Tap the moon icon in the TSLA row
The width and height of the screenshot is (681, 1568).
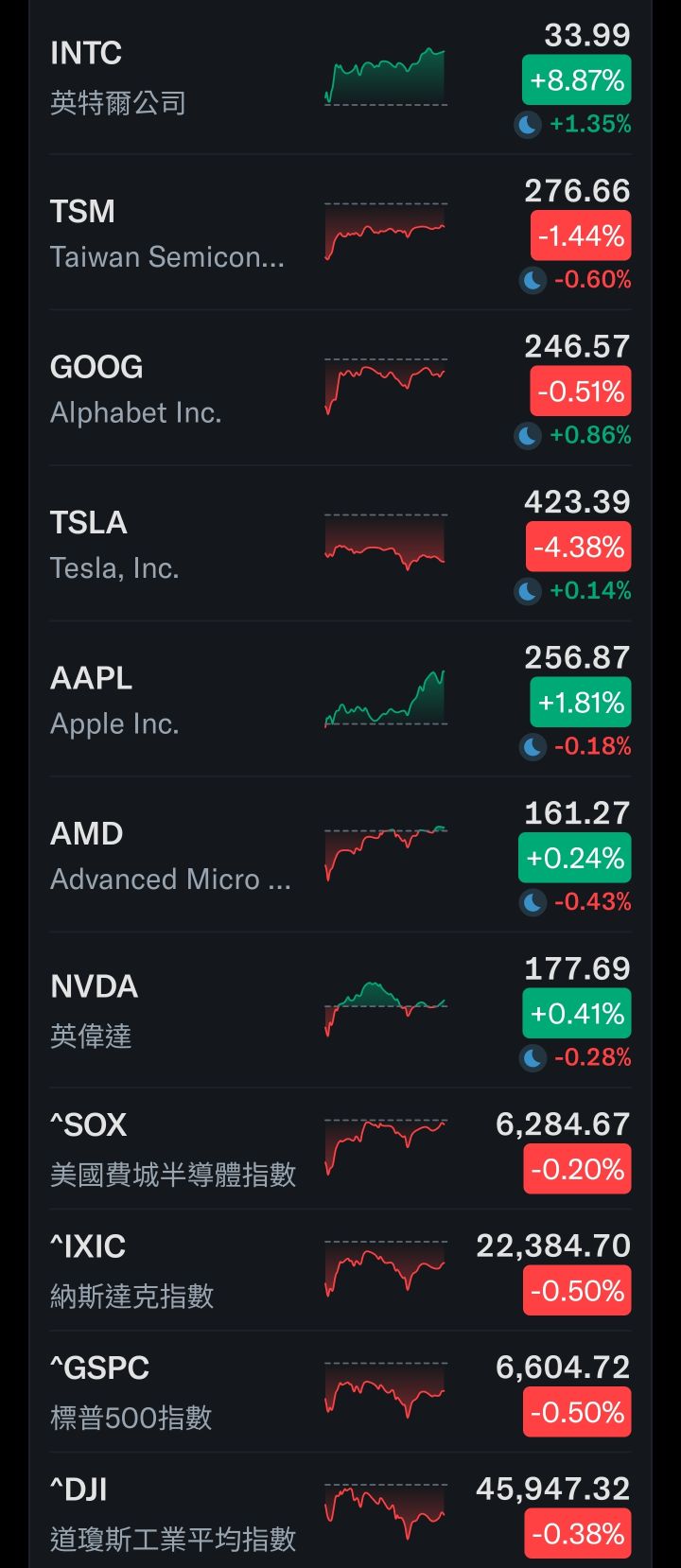(x=528, y=591)
